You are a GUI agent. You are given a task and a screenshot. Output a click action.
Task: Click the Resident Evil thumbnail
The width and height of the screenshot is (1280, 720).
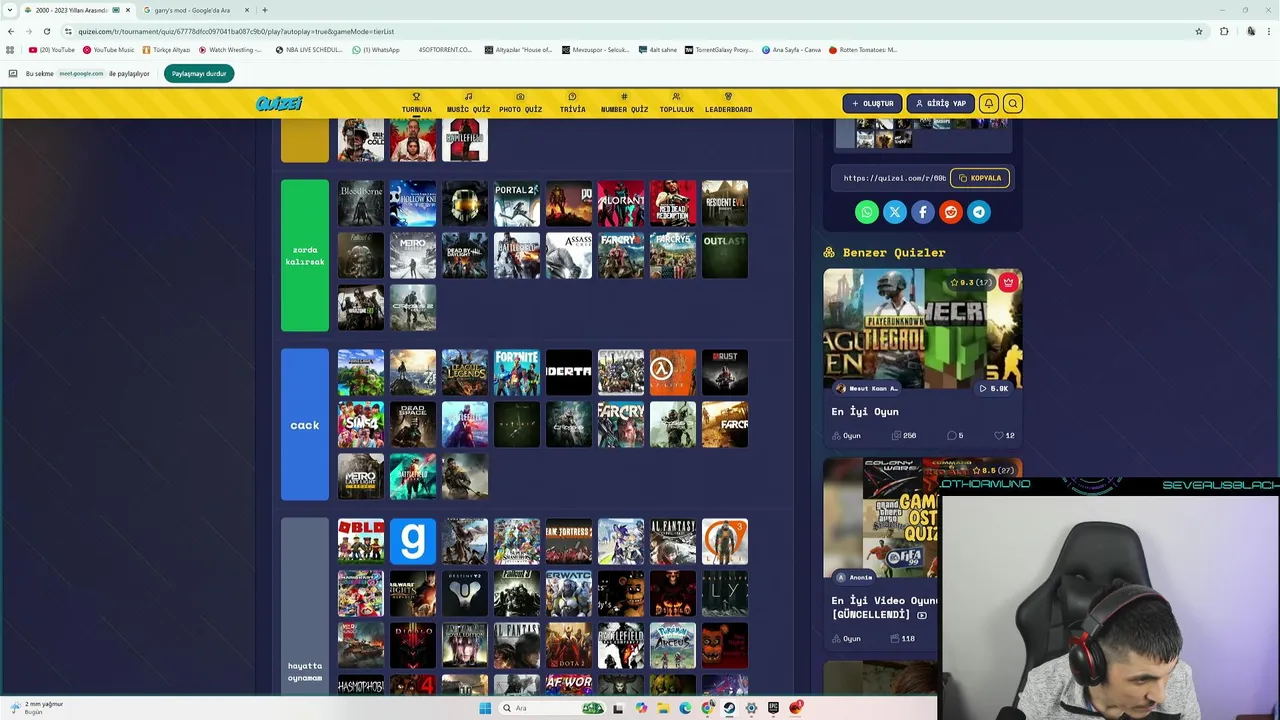click(x=725, y=203)
